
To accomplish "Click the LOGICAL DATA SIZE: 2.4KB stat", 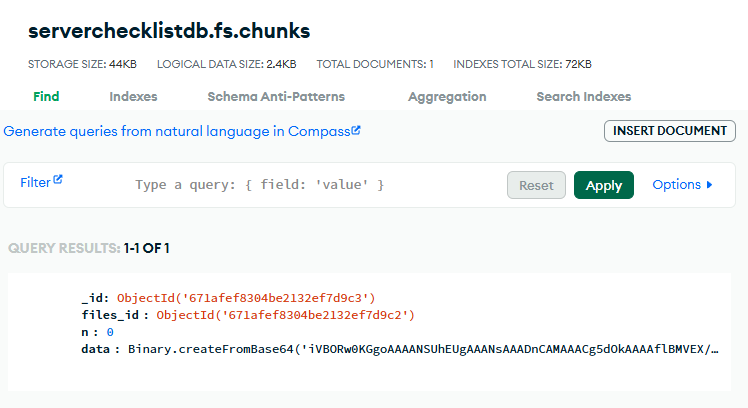I will 227,64.
